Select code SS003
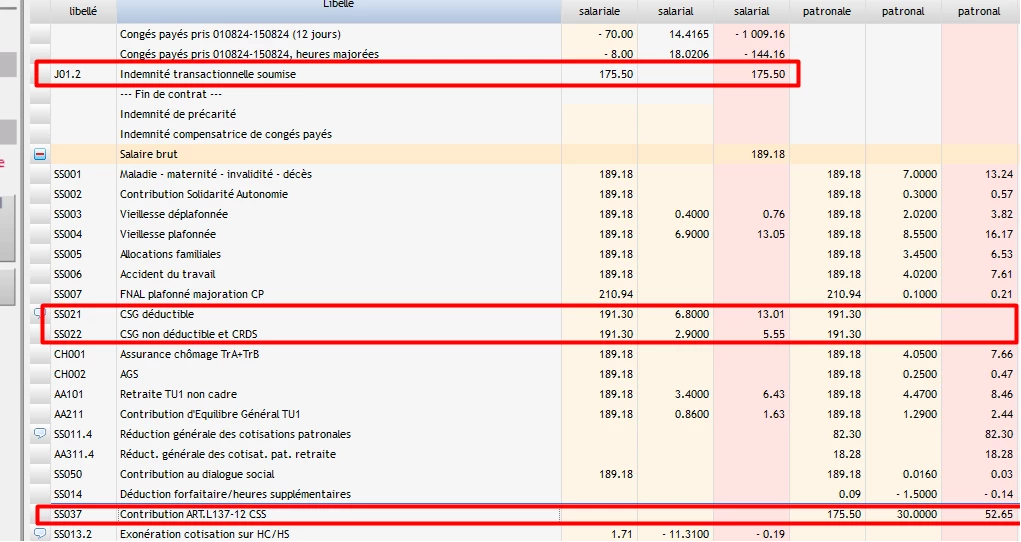Viewport: 1021px width, 542px height. coord(68,214)
